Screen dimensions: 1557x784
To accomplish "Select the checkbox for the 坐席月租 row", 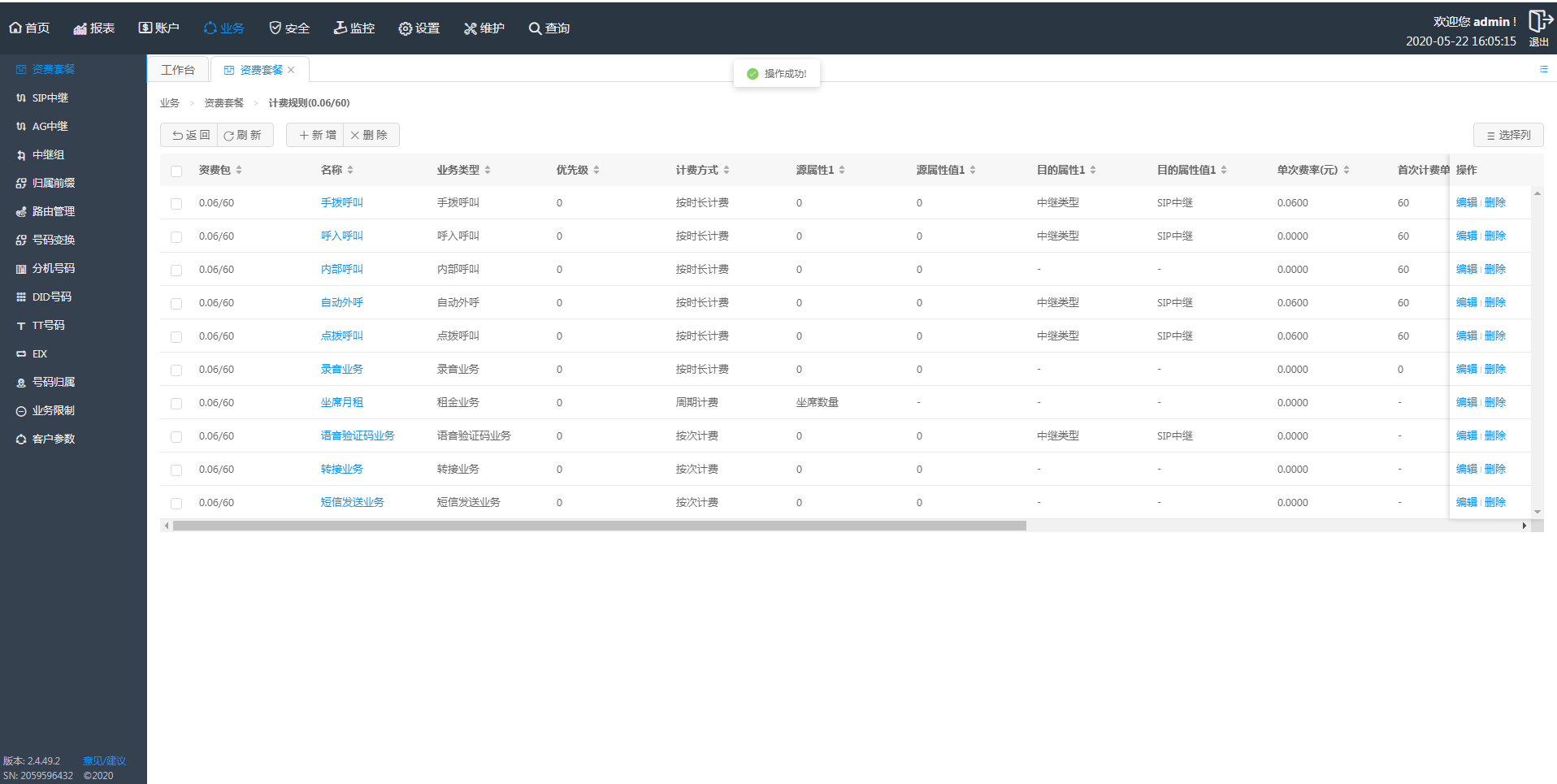I will 176,404.
